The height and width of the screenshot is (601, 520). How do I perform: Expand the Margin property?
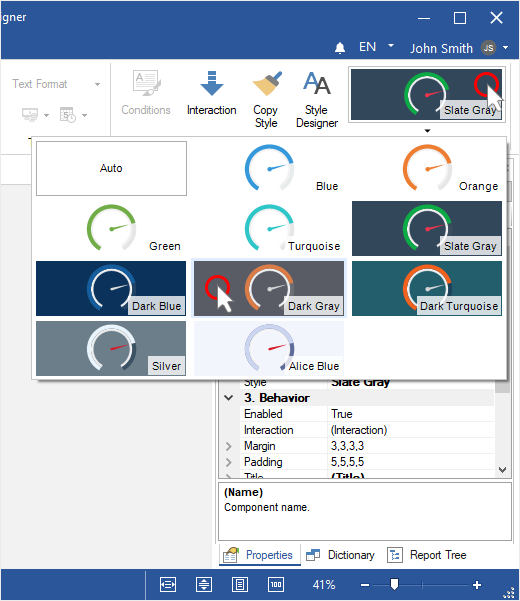pos(229,446)
